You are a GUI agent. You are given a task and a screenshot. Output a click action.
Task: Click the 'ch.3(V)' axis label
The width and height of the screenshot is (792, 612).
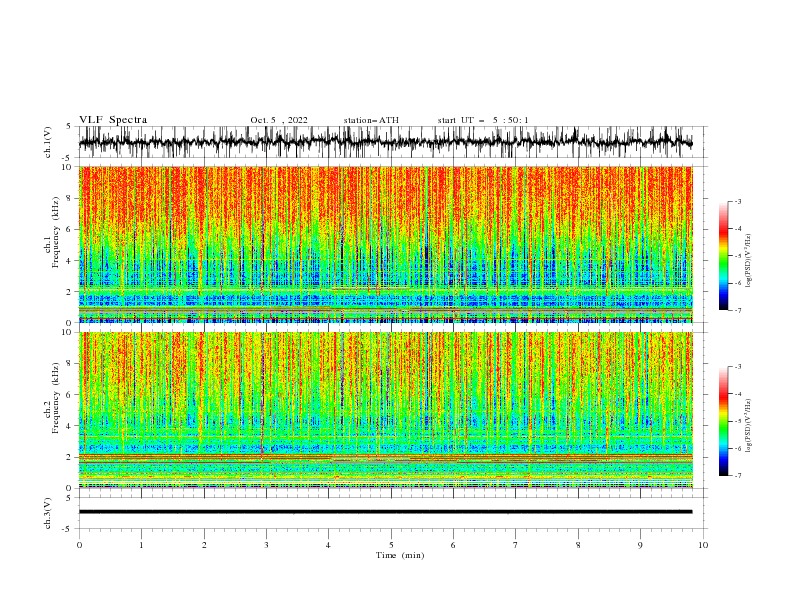pyautogui.click(x=48, y=513)
